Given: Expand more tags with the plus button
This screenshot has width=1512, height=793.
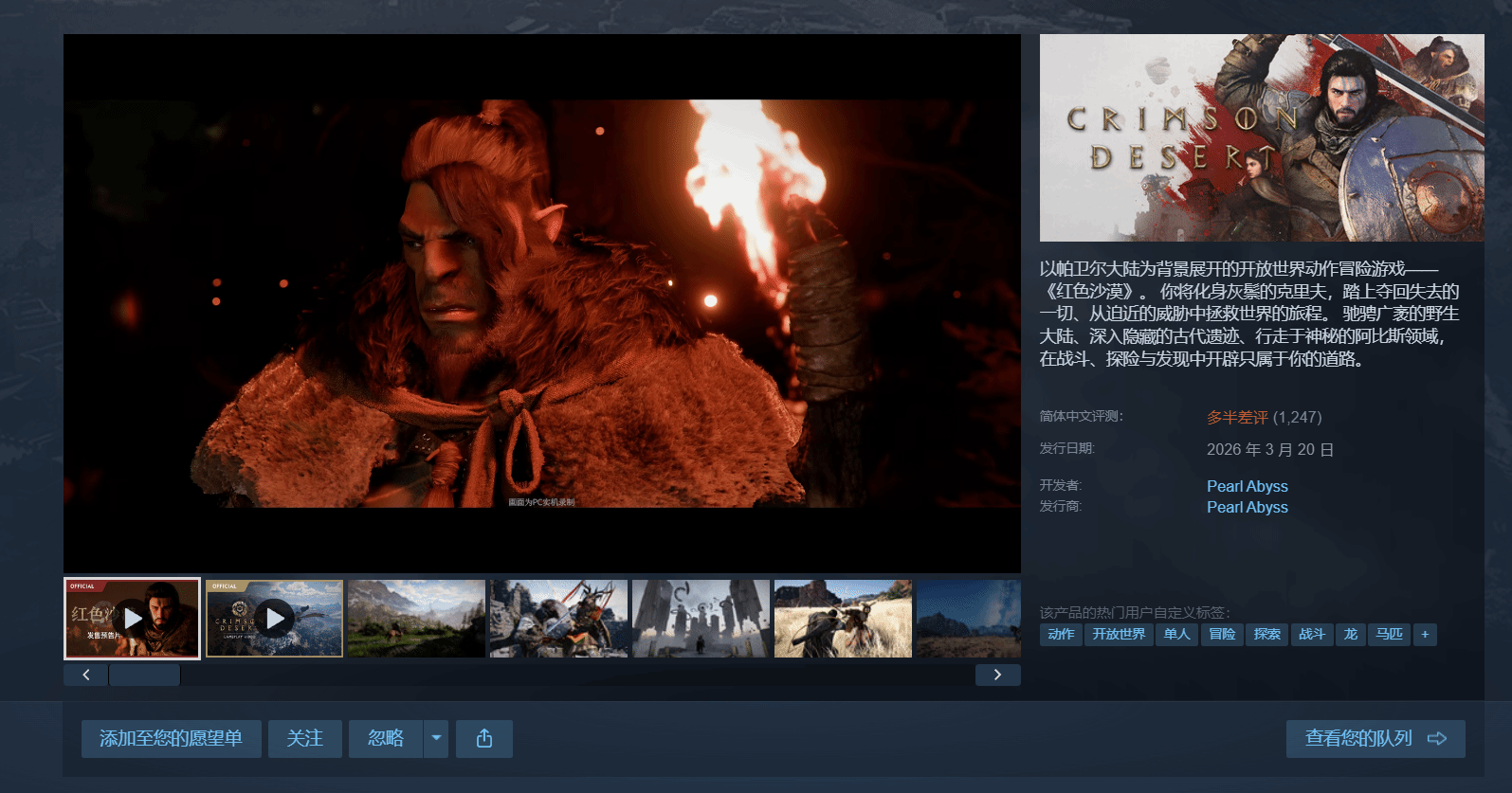Looking at the screenshot, I should click(x=1425, y=635).
